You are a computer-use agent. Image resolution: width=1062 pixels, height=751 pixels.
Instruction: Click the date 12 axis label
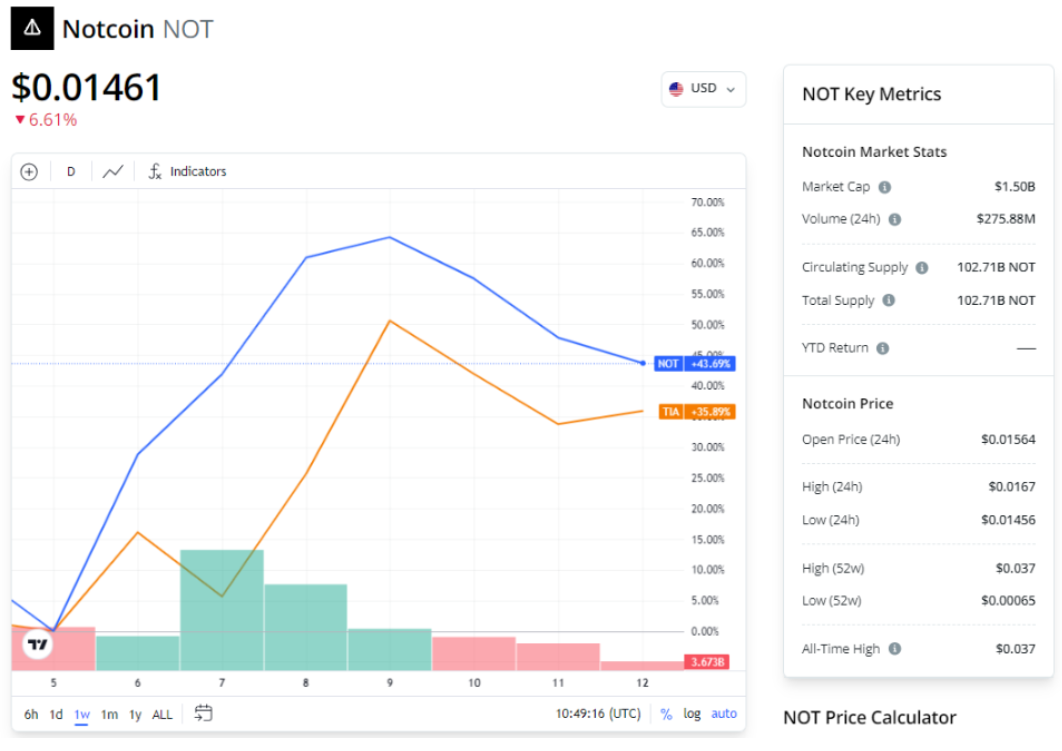(x=642, y=683)
